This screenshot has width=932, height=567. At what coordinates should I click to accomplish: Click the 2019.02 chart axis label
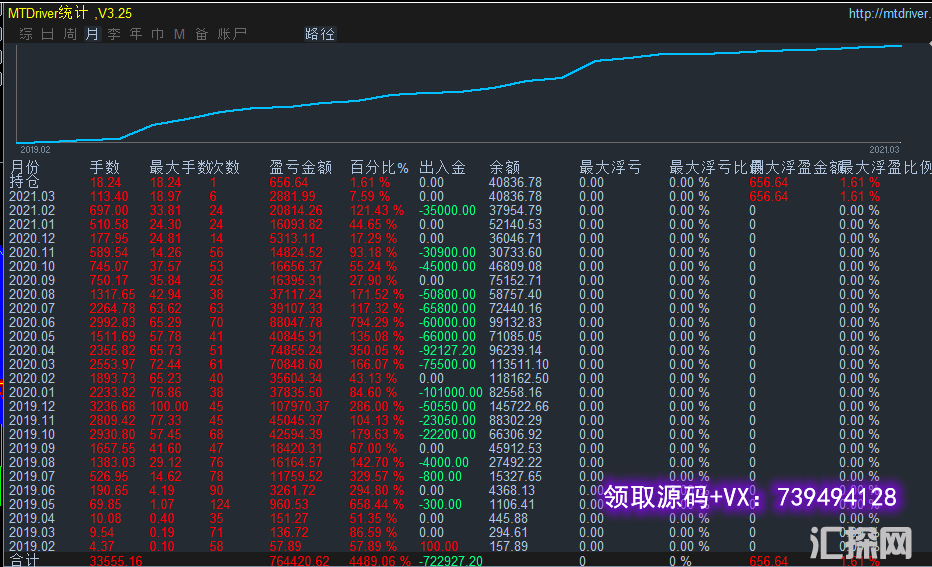35,150
